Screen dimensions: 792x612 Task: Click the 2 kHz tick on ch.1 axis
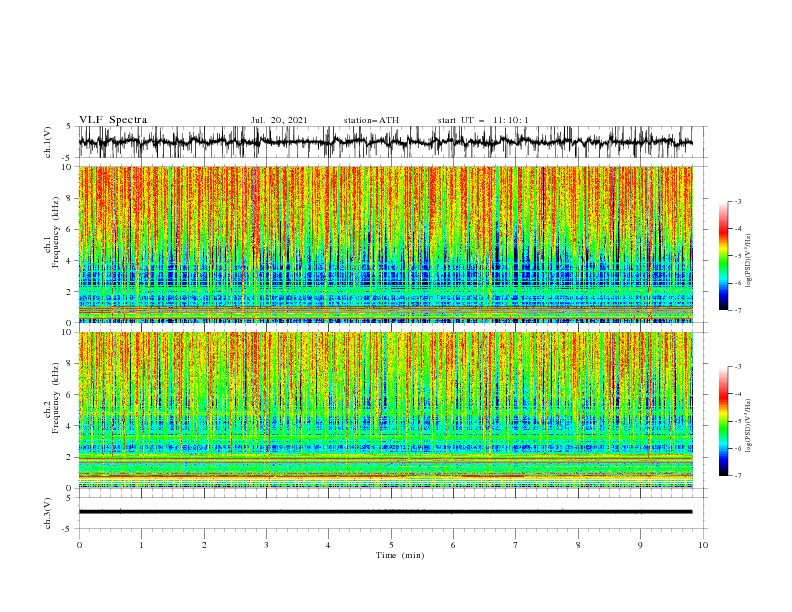click(x=70, y=292)
